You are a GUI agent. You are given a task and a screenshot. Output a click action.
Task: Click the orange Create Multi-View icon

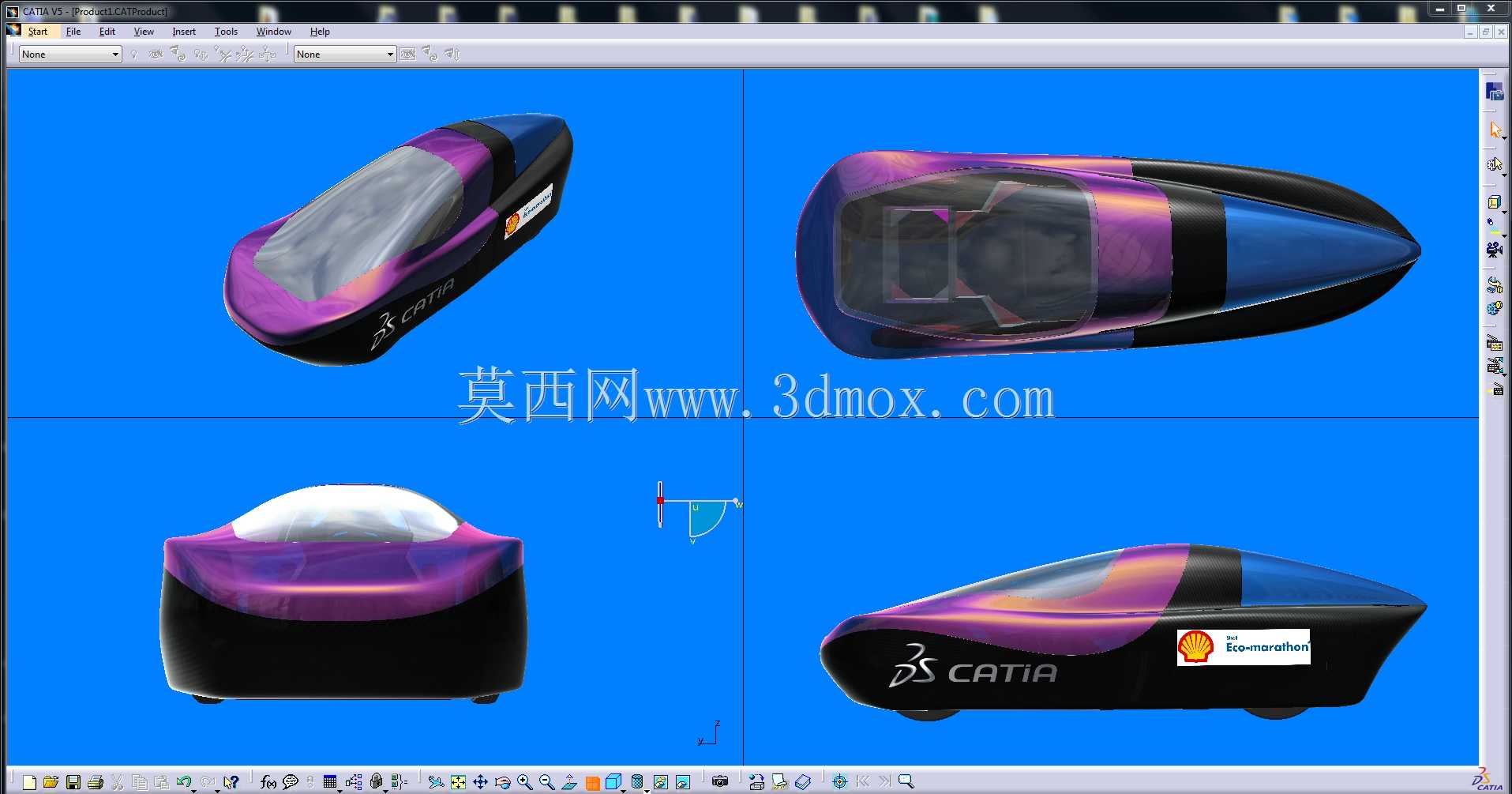(592, 783)
